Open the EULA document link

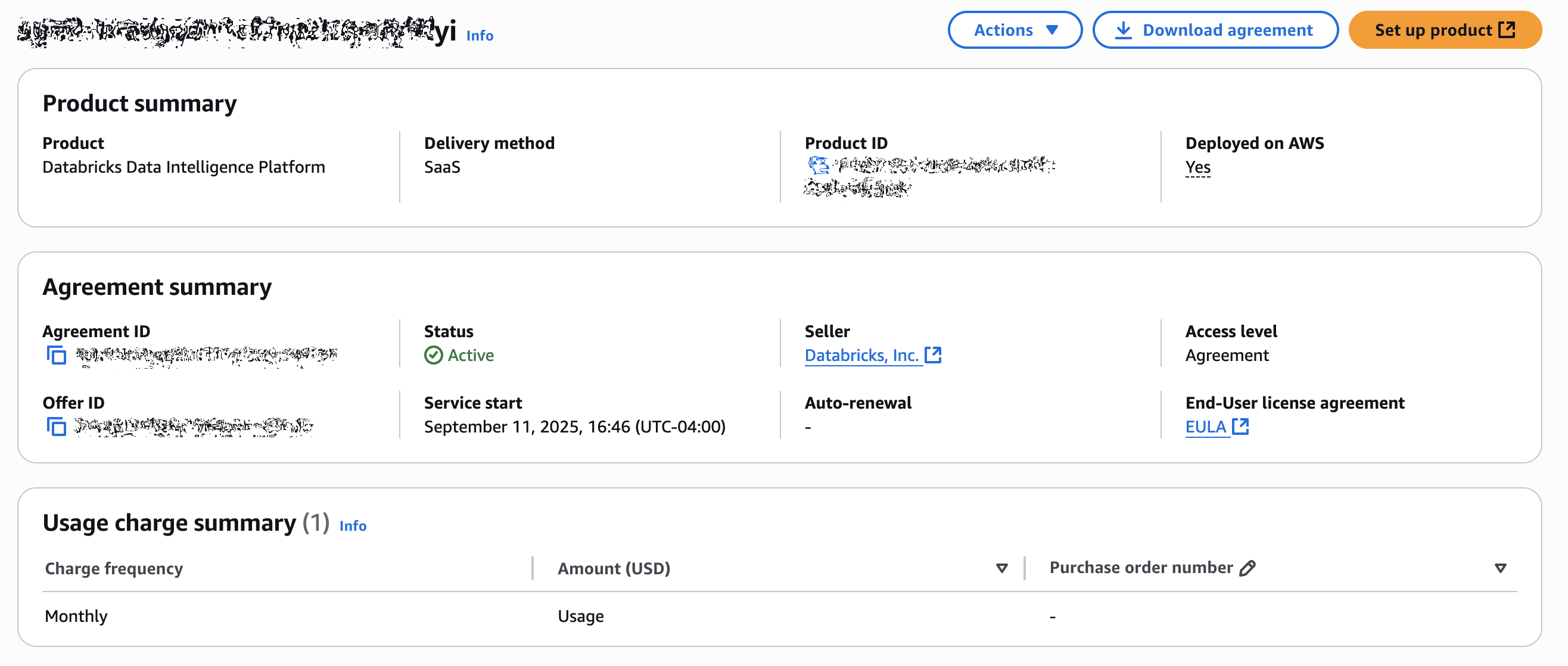pyautogui.click(x=1205, y=426)
